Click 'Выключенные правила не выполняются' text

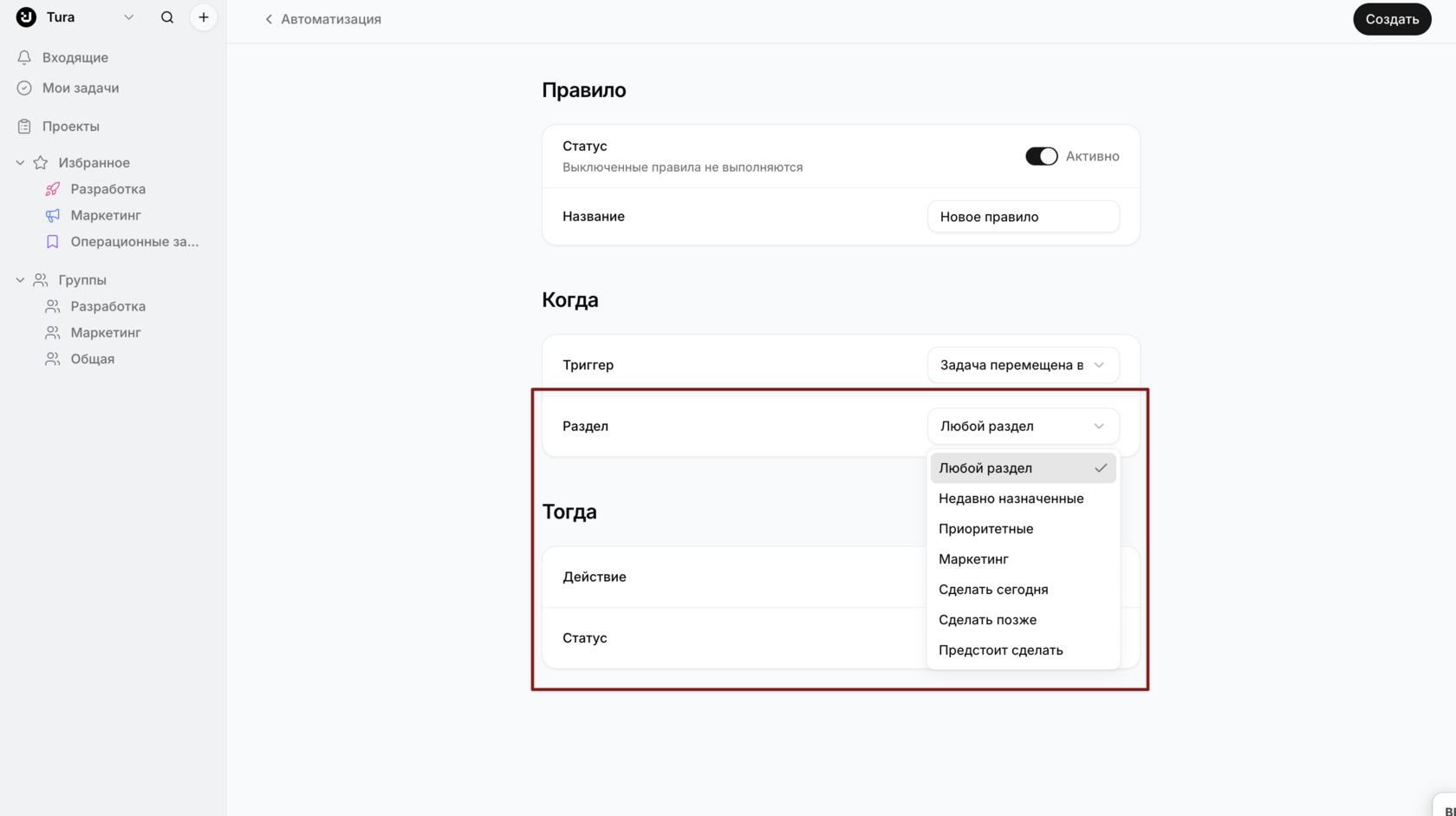click(x=683, y=167)
